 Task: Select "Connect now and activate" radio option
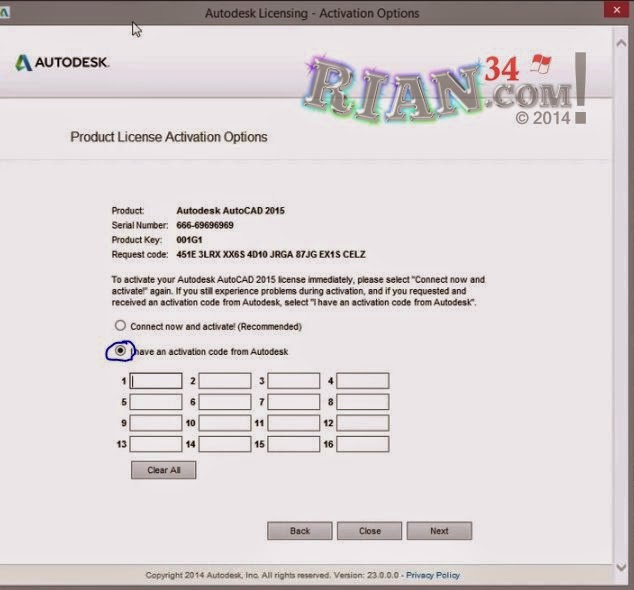[120, 326]
